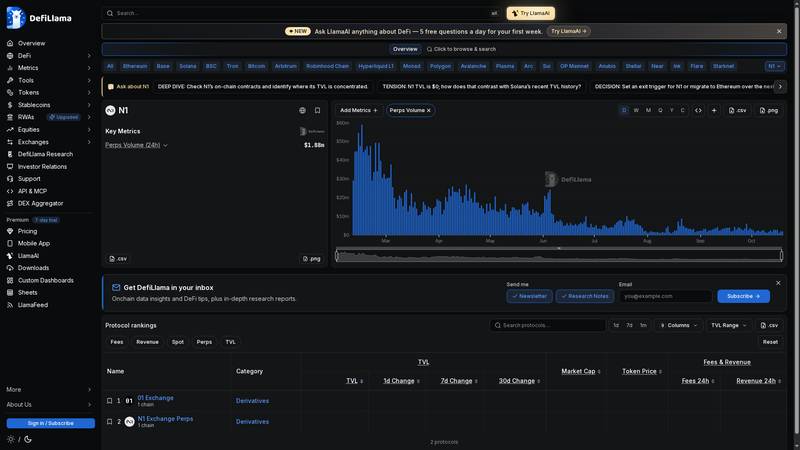Click the Add Metrics button
Screen dimensions: 800x450
[x=359, y=110]
